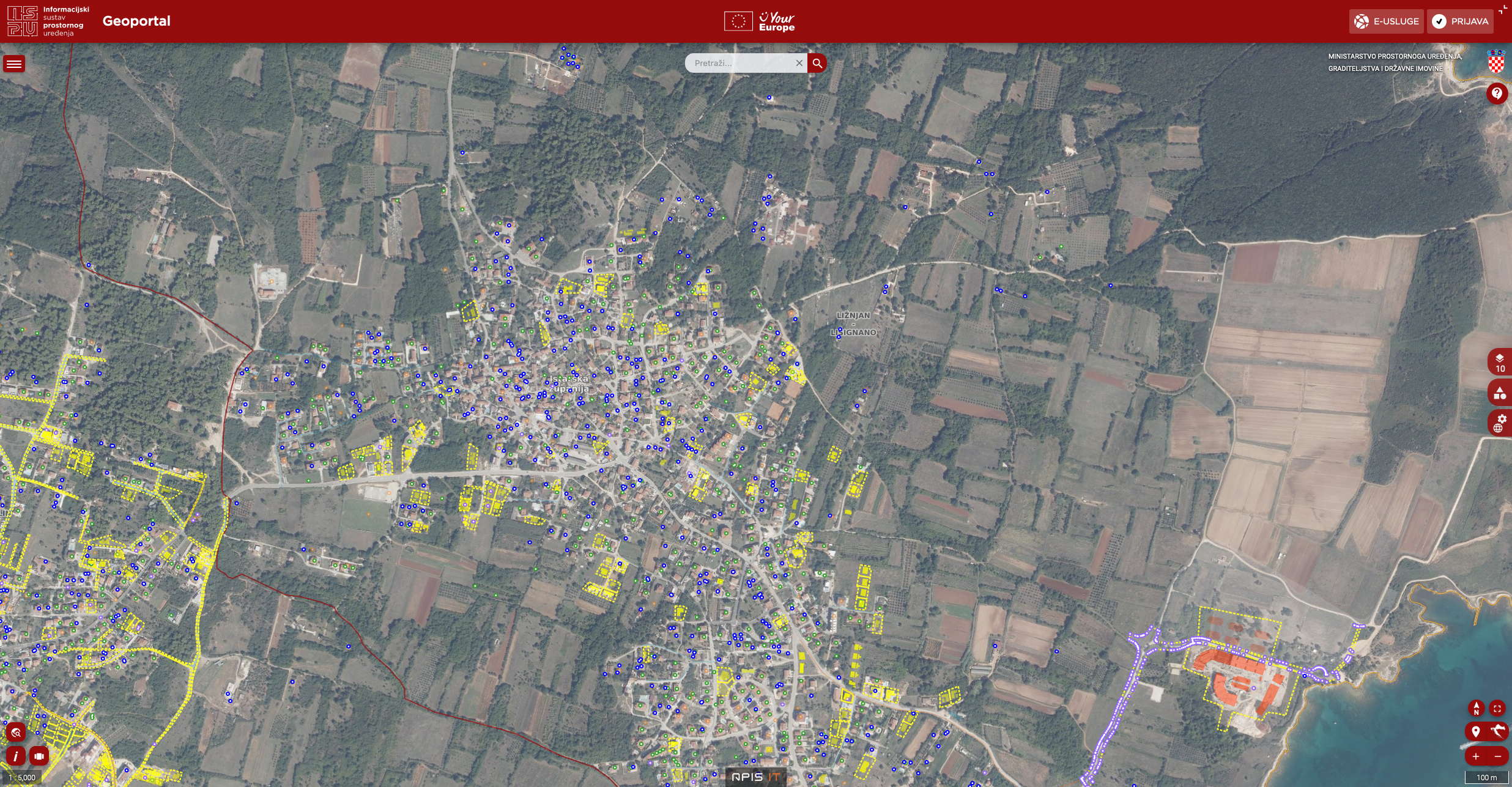Toggle the fullscreen extent button
The image size is (1512, 787).
(x=1497, y=708)
